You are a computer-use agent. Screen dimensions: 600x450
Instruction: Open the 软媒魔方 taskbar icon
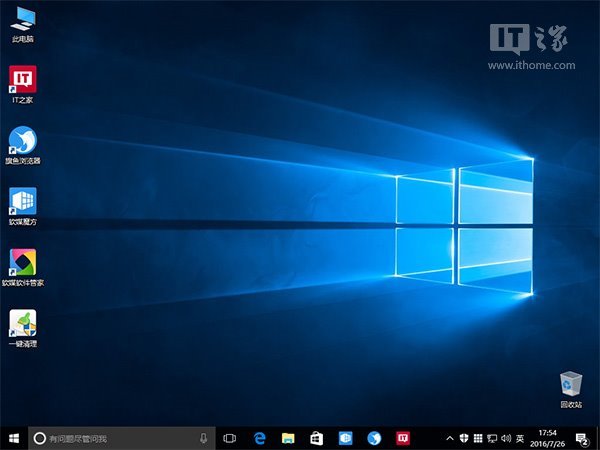coord(346,438)
